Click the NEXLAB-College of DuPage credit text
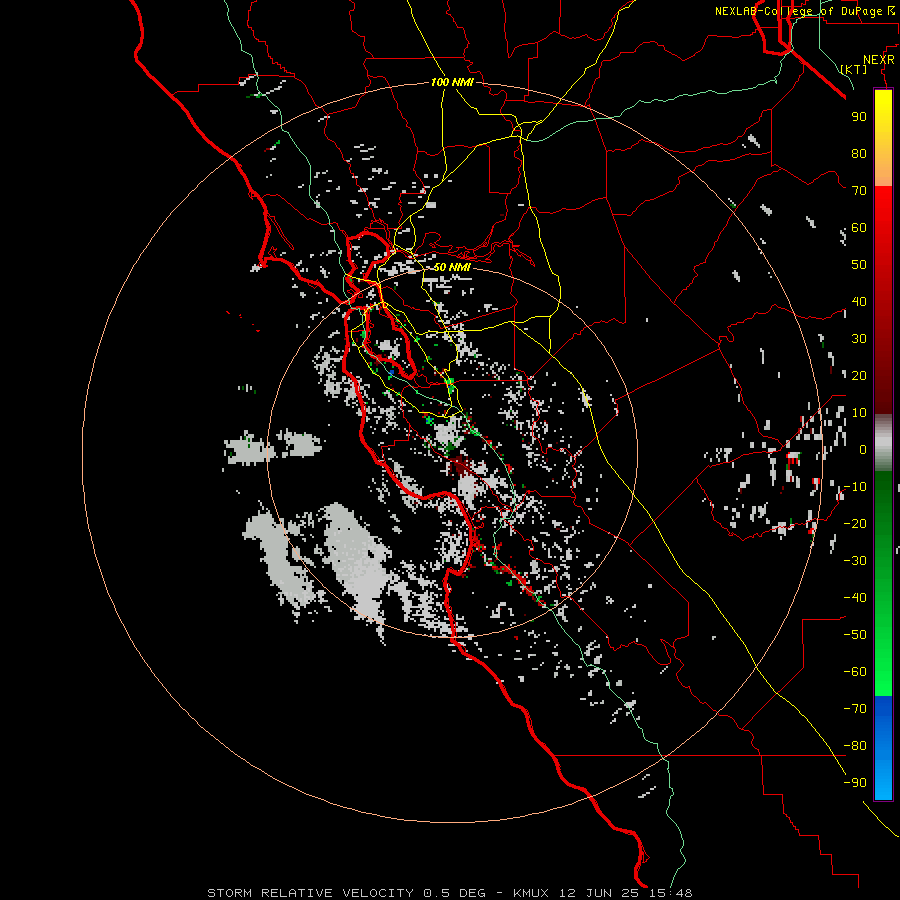Image resolution: width=900 pixels, height=900 pixels. point(805,11)
